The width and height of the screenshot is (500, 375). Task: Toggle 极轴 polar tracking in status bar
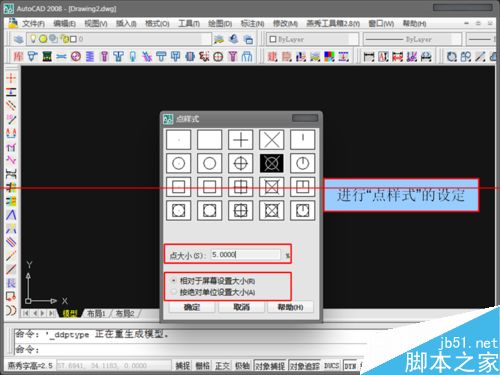click(242, 366)
